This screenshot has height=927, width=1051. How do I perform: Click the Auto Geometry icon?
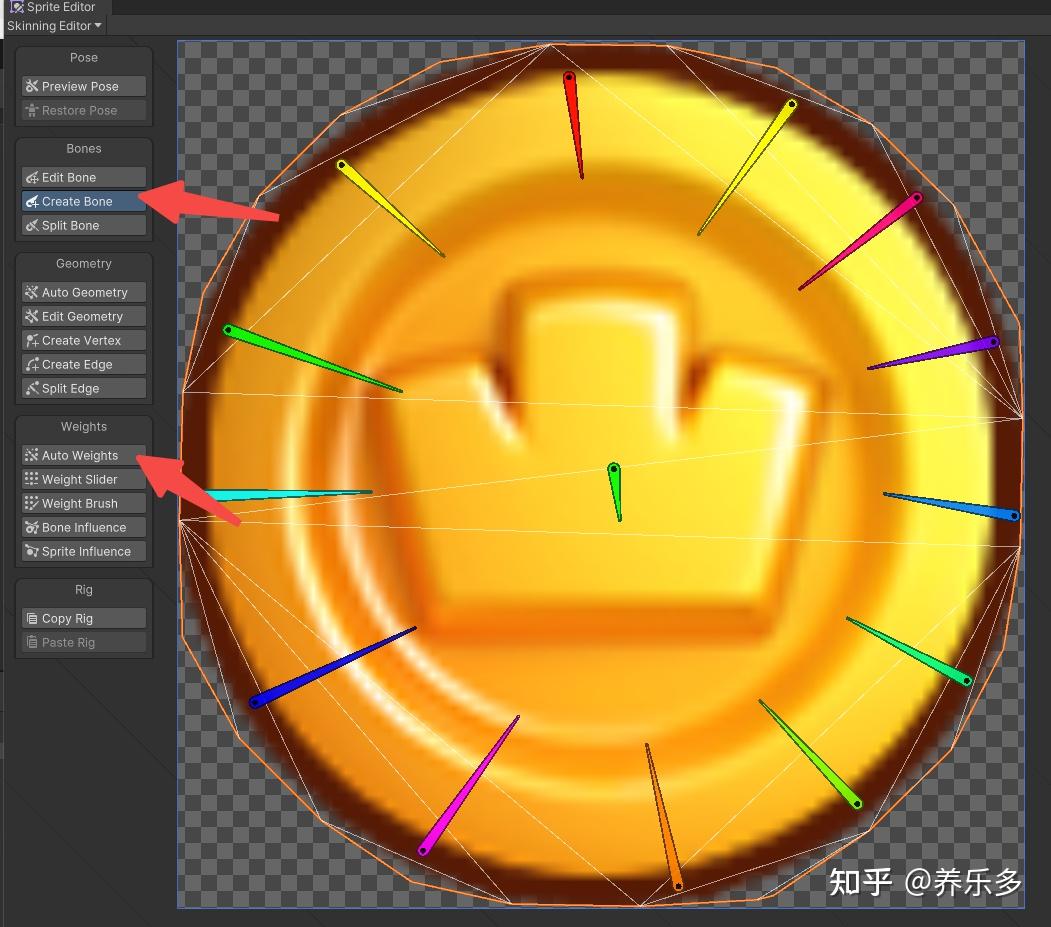tap(32, 292)
